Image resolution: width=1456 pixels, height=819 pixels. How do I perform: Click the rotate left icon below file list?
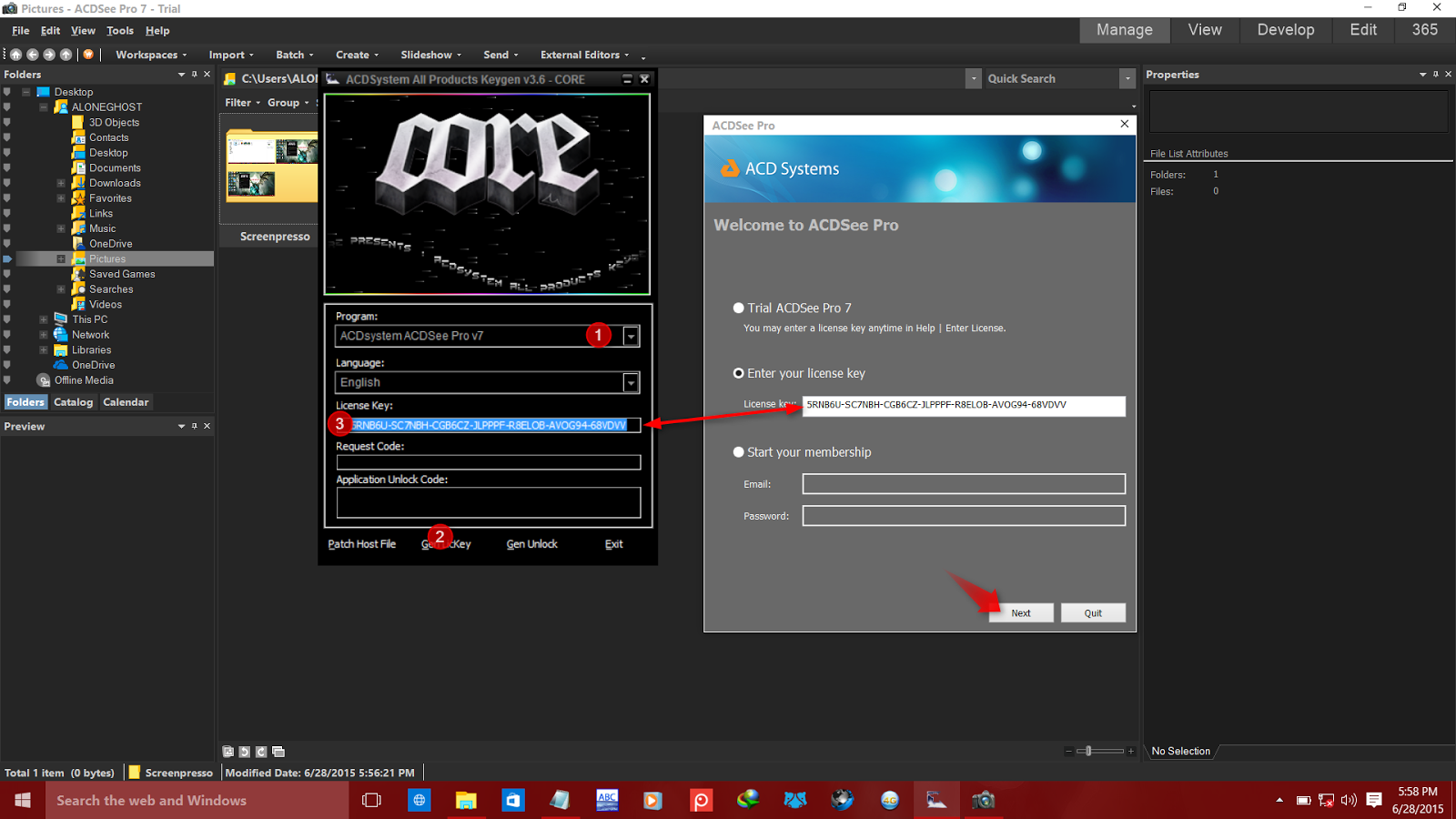[245, 752]
